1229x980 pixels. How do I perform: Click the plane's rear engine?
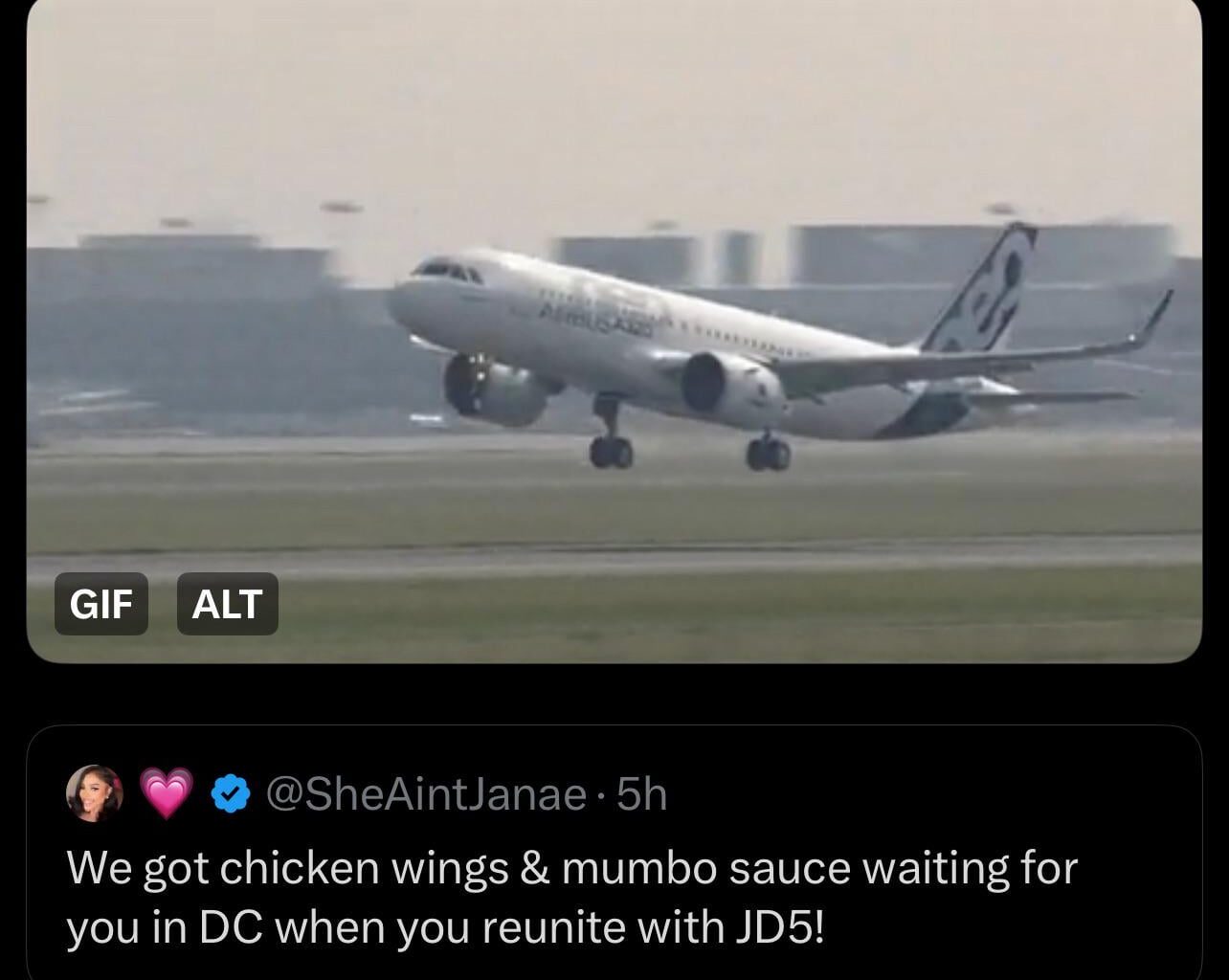[730, 390]
